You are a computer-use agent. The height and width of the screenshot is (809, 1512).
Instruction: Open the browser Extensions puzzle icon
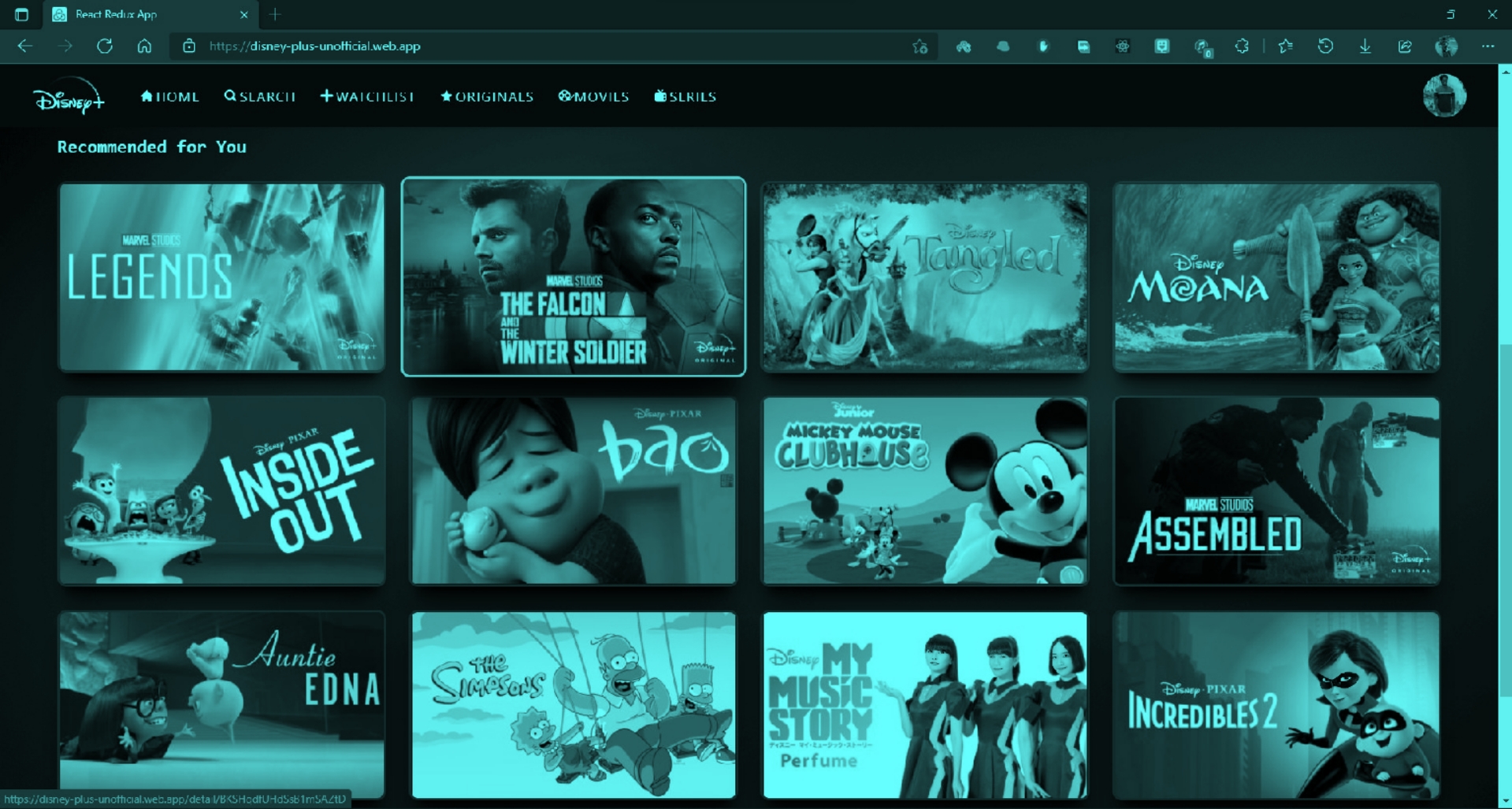pos(1242,46)
